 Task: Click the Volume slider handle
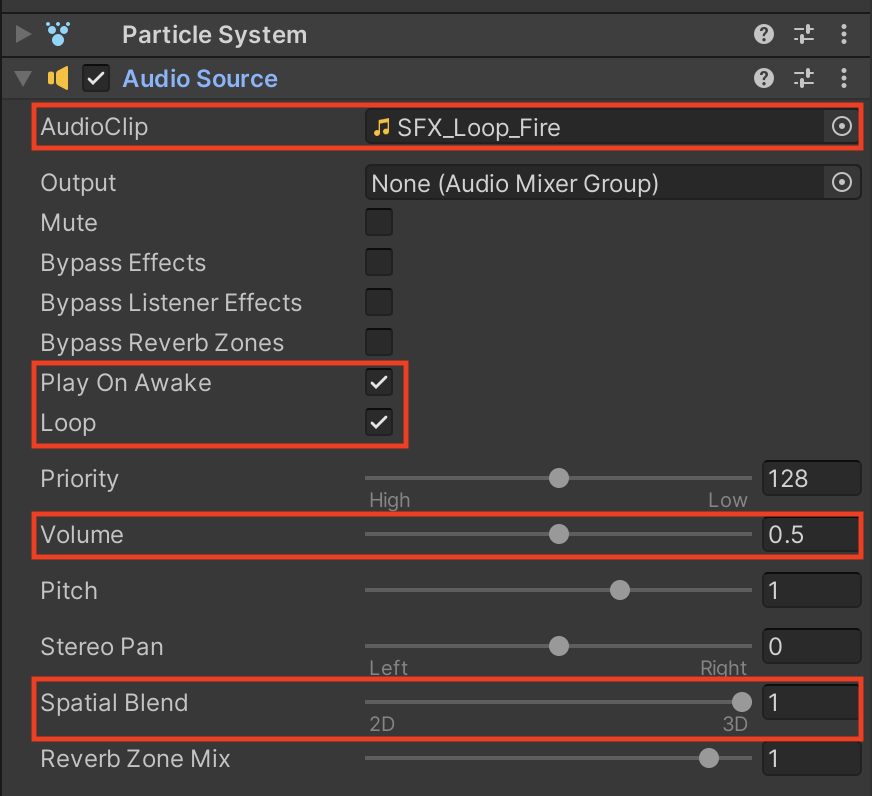tap(559, 534)
